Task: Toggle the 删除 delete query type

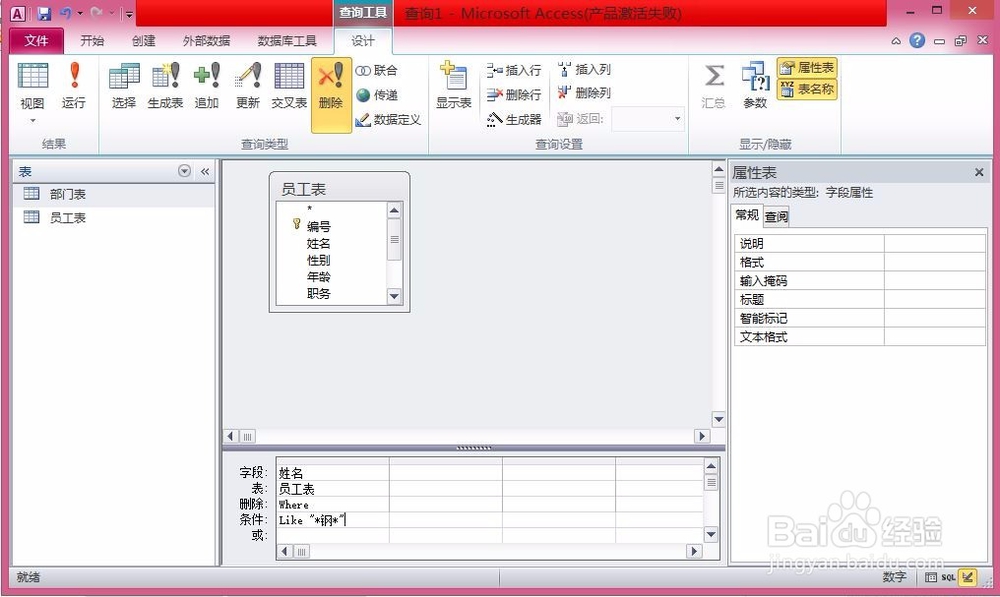Action: 331,95
